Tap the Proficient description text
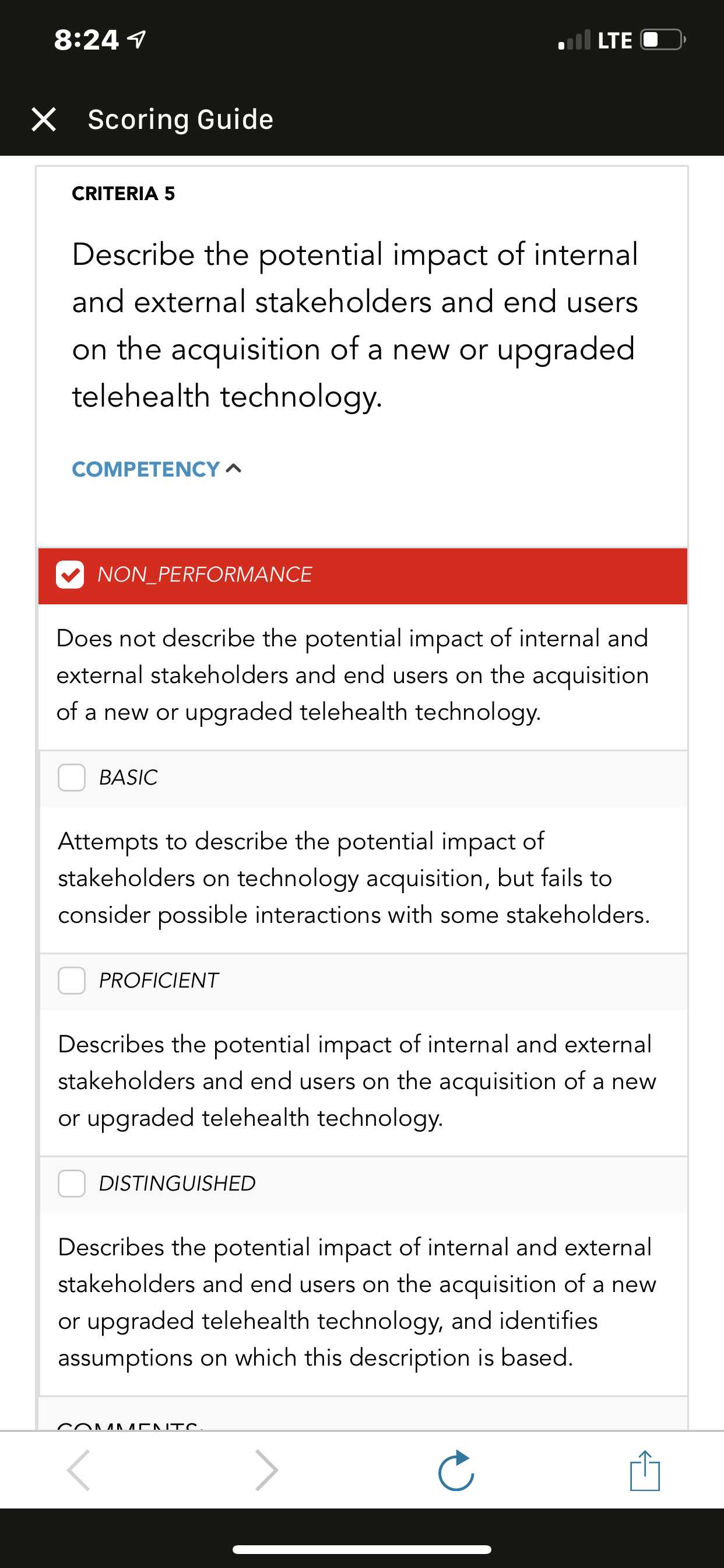724x1568 pixels. click(x=357, y=1081)
